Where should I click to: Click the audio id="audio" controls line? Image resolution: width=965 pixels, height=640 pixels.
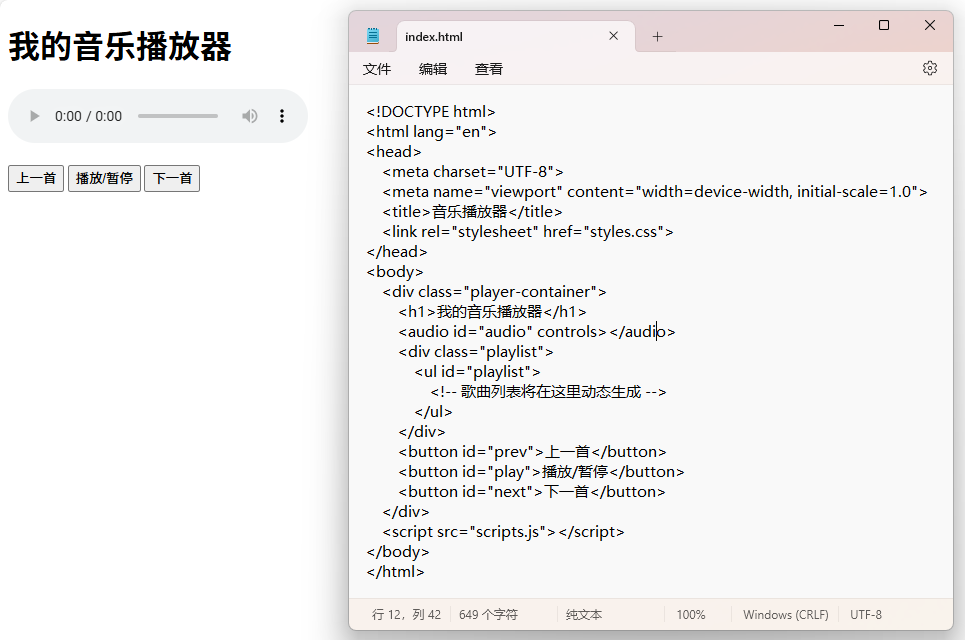pos(537,332)
